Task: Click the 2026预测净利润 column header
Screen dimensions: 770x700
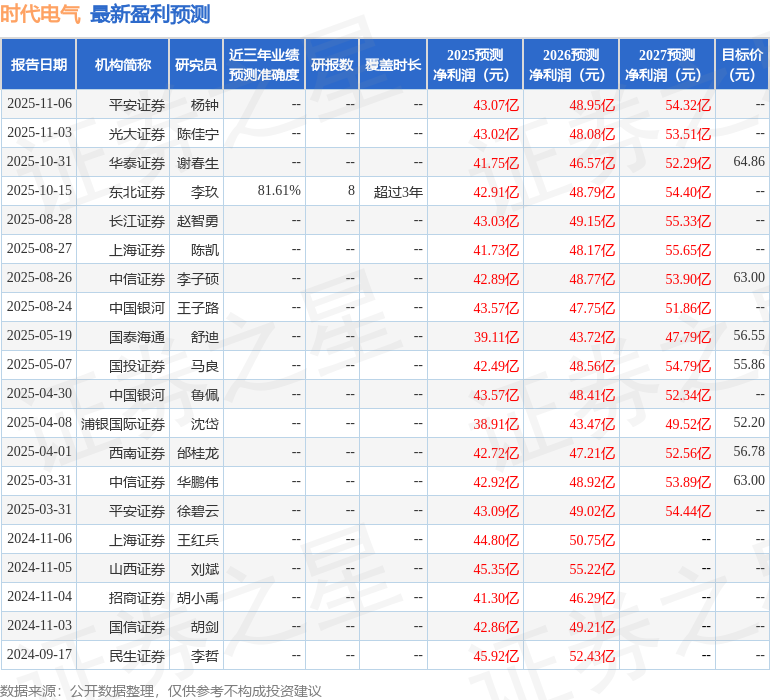Action: [571, 65]
